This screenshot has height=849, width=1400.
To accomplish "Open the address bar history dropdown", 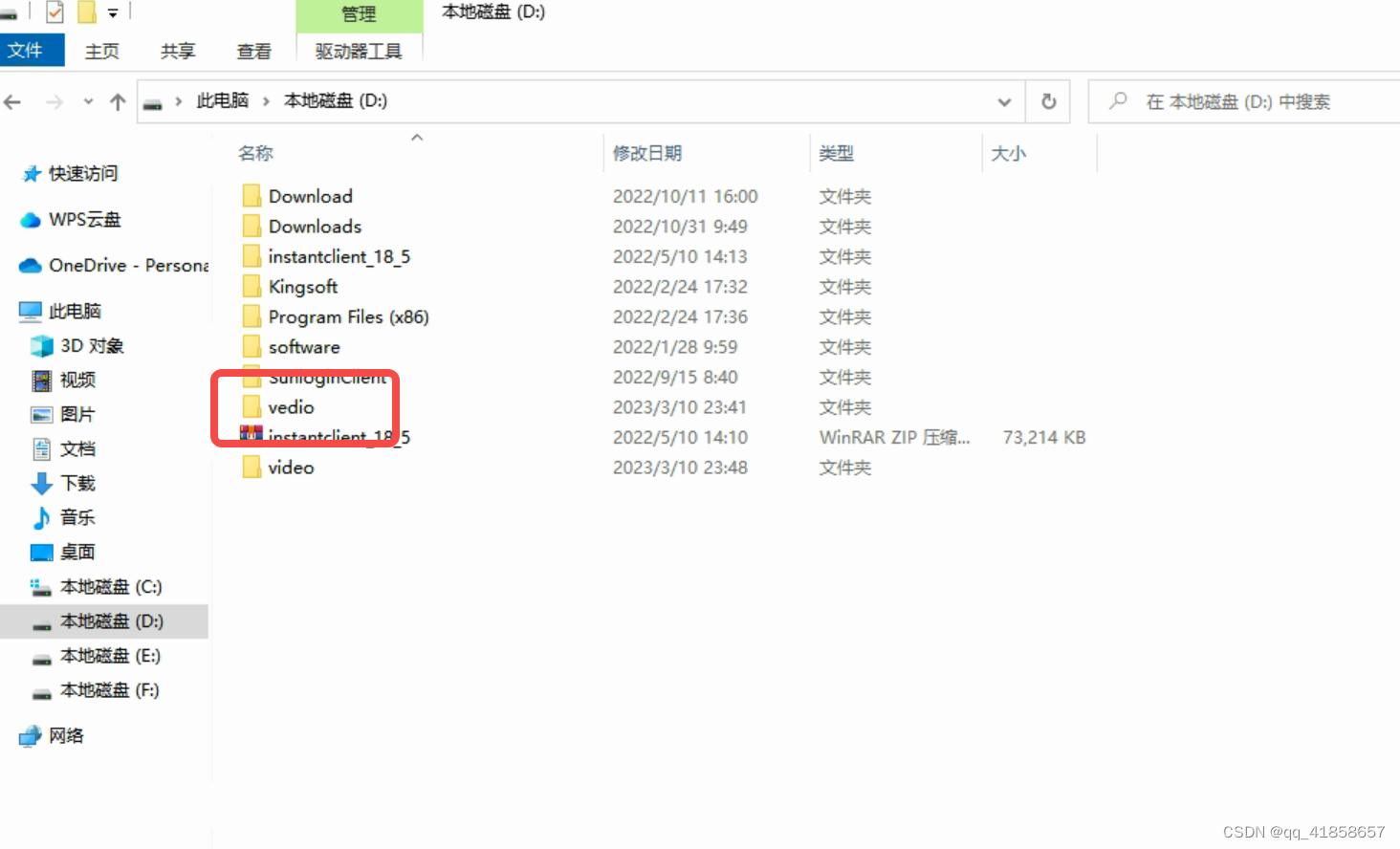I will pos(1003,100).
